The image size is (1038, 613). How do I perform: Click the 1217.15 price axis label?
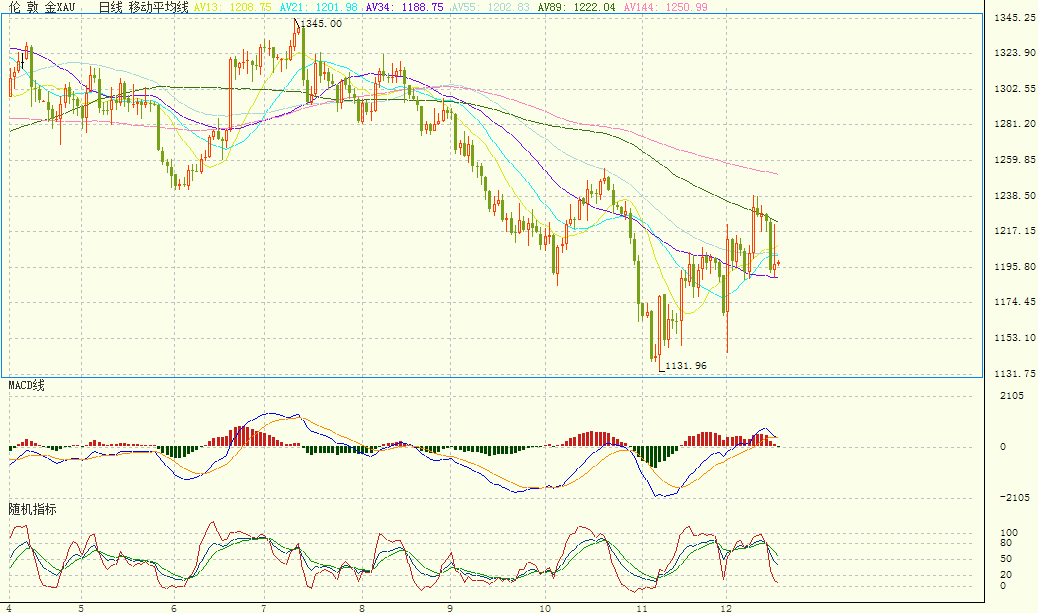point(1015,231)
